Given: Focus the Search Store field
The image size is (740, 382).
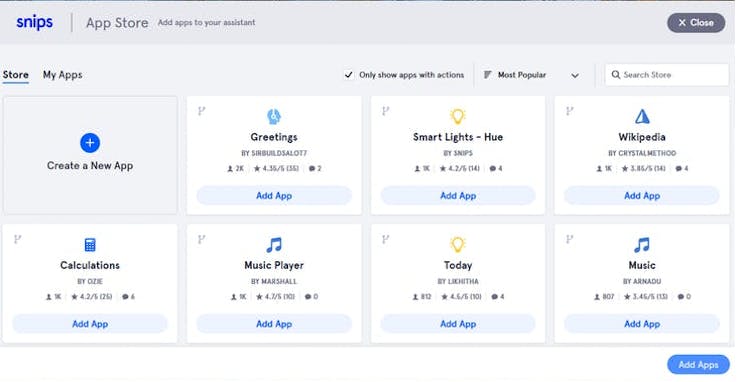Looking at the screenshot, I should (x=666, y=75).
